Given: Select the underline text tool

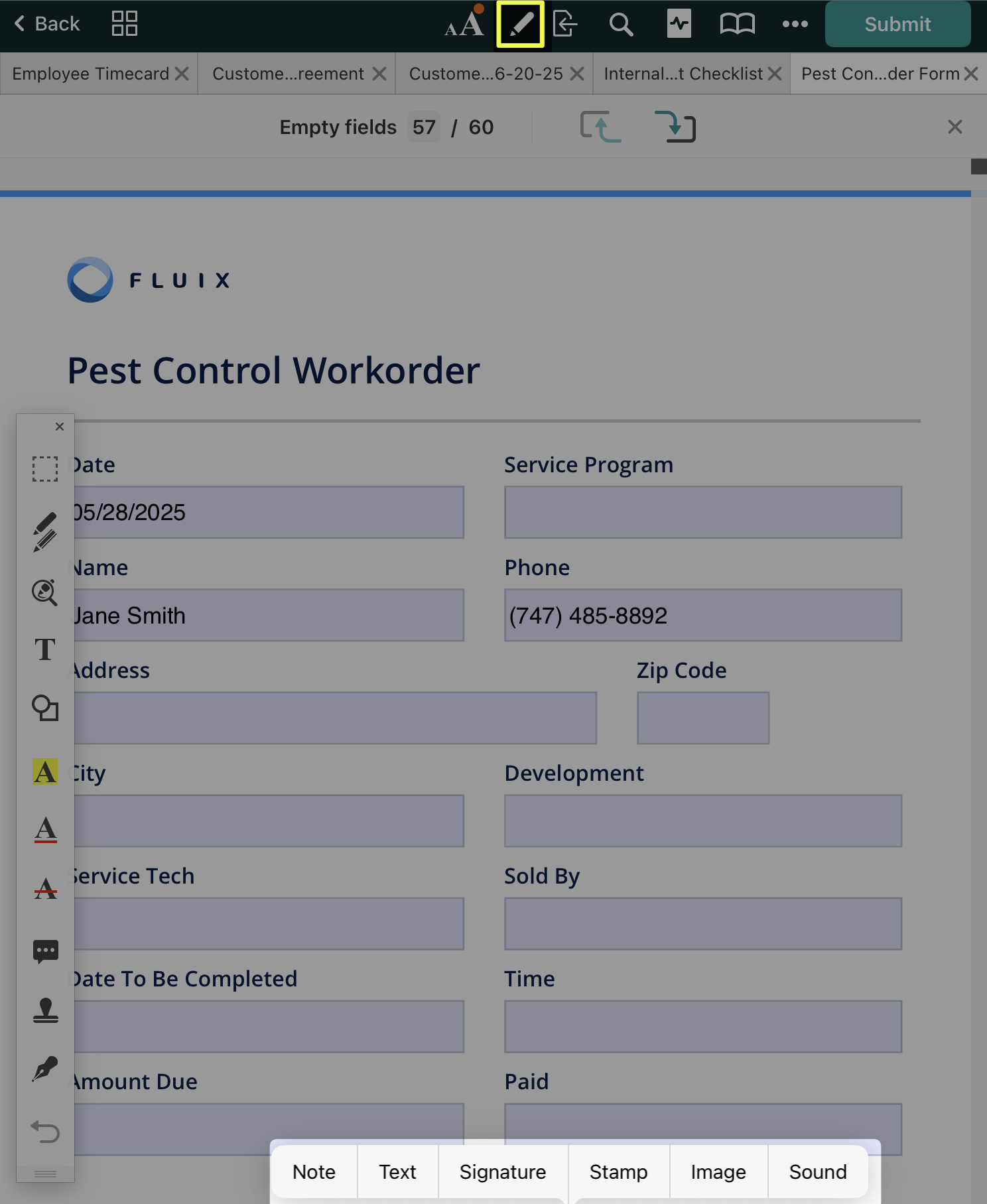Looking at the screenshot, I should pyautogui.click(x=45, y=829).
